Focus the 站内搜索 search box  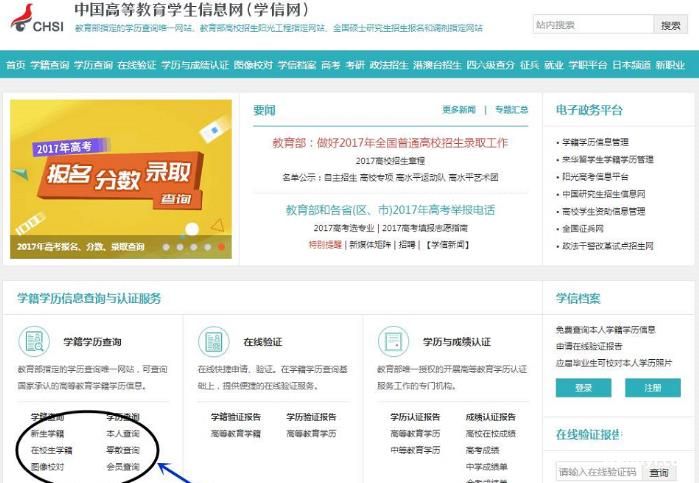(x=593, y=25)
